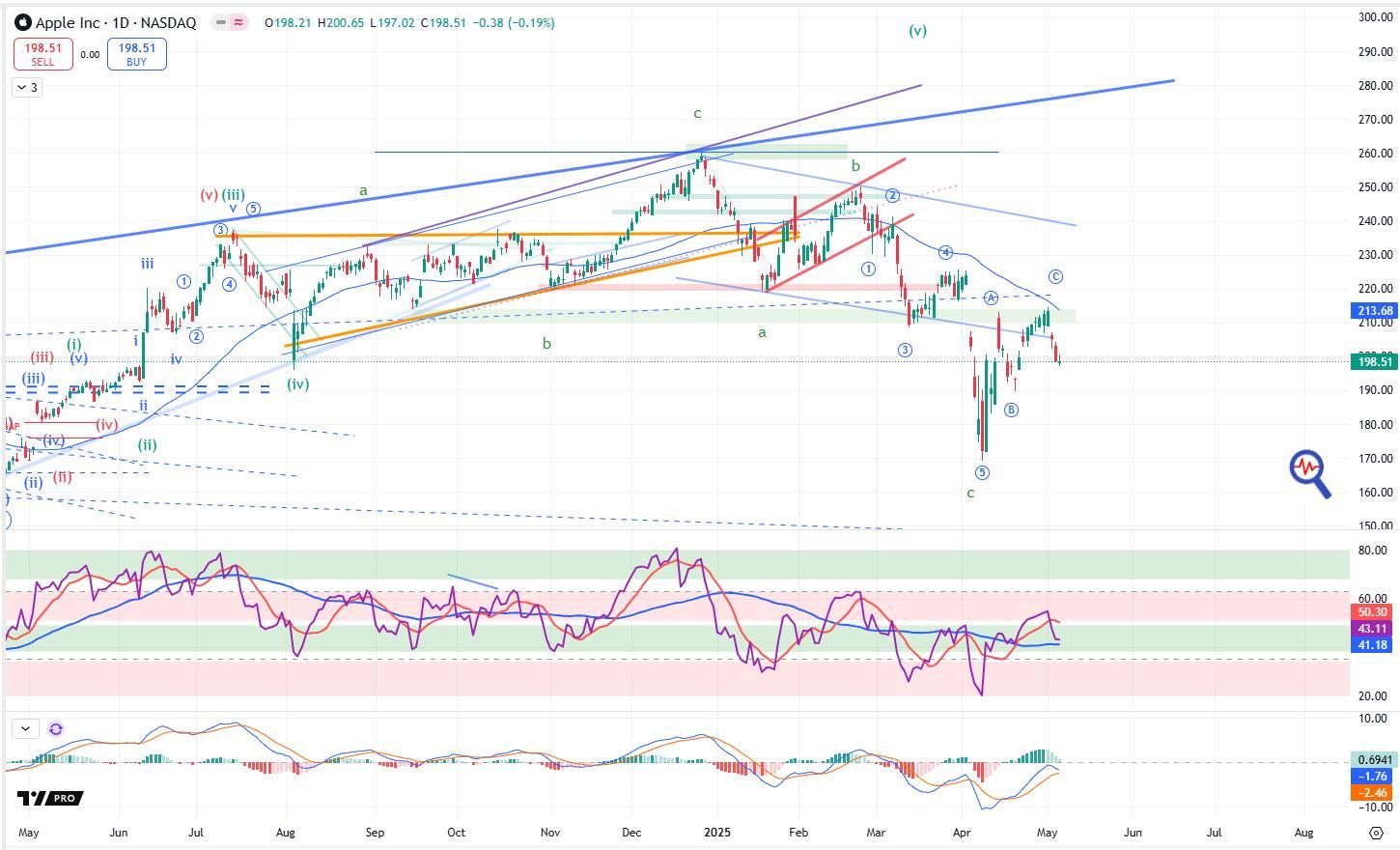Click the Dec label on the time axis
Viewport: 1400px width, 850px height.
(630, 833)
